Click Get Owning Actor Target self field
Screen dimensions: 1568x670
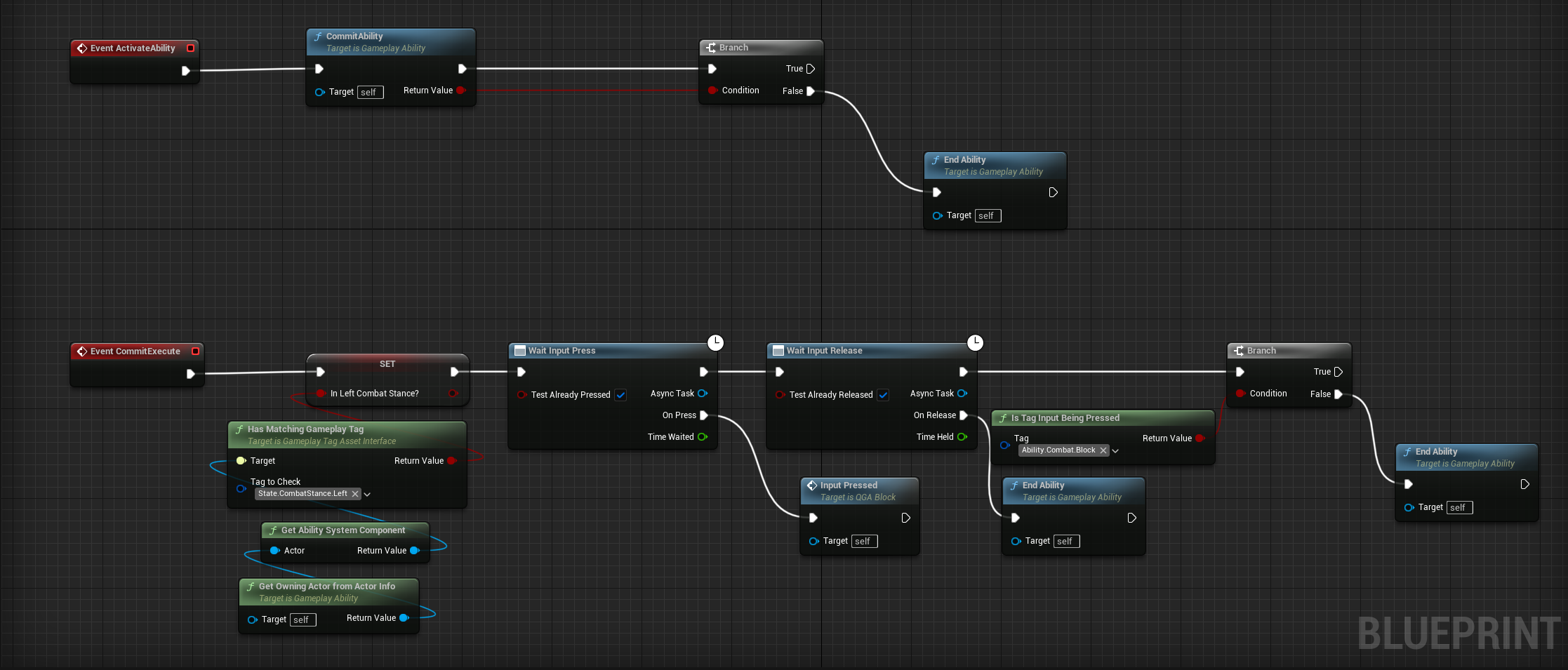click(303, 620)
